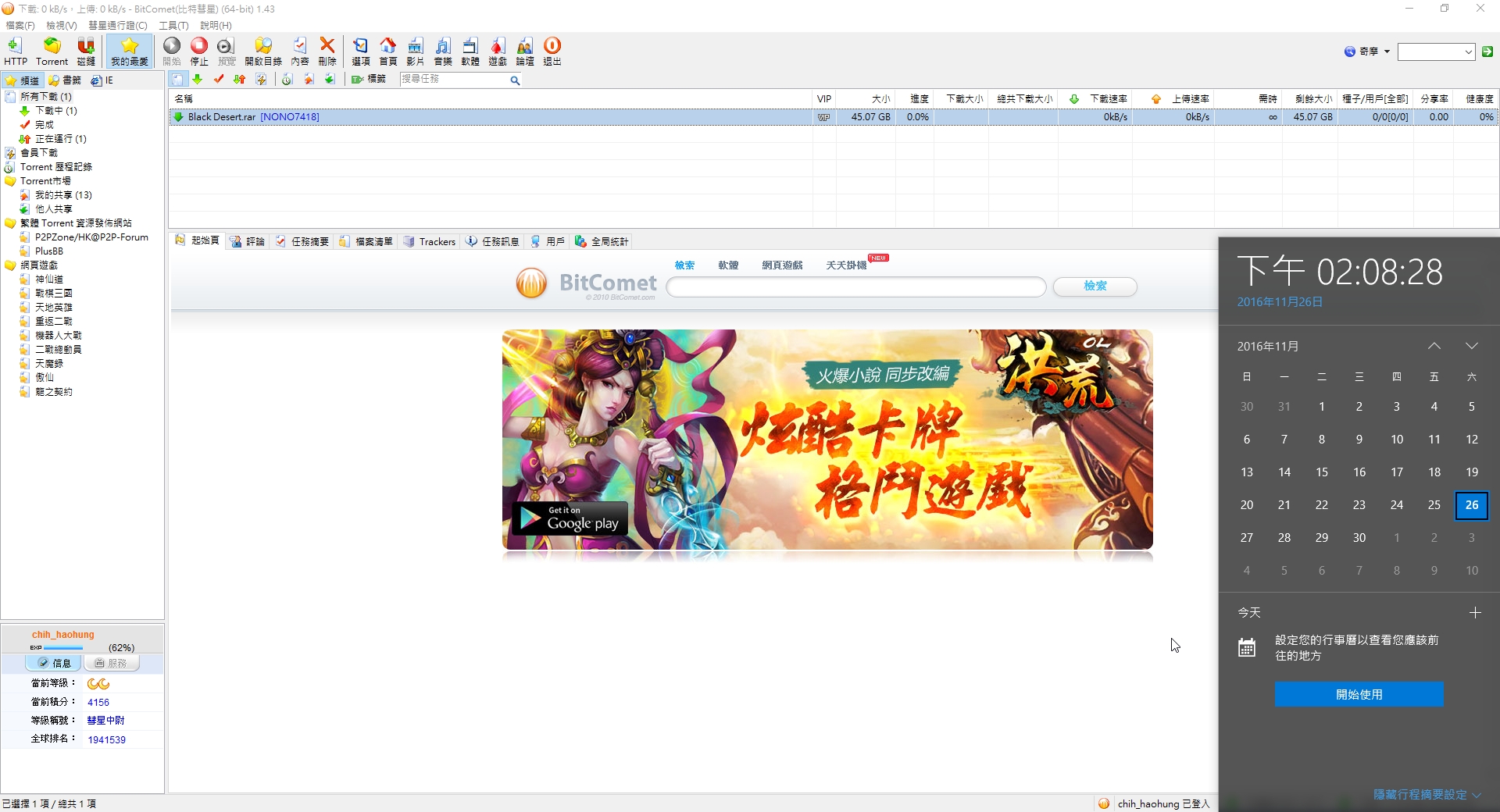Toggle the green downloading-tasks filter arrow
The image size is (1500, 812).
pos(198,80)
